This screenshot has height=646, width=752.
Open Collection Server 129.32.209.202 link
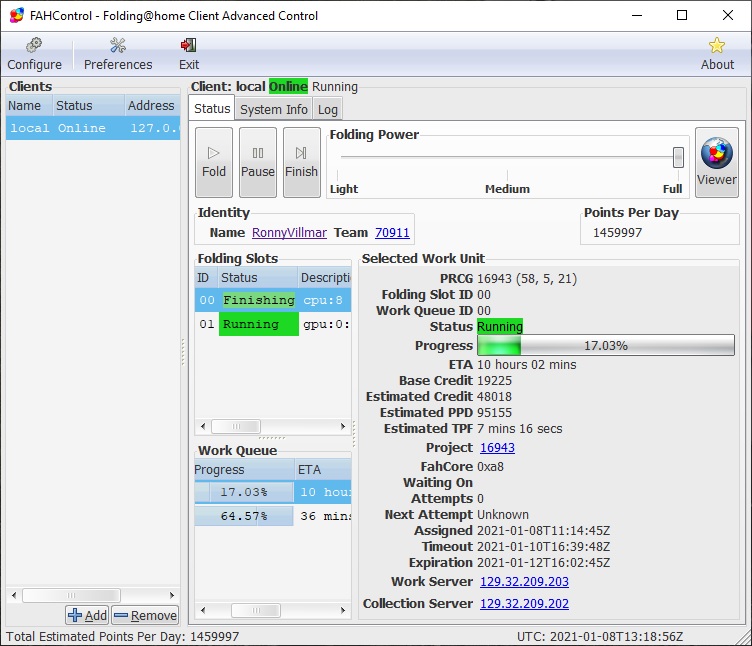(524, 603)
